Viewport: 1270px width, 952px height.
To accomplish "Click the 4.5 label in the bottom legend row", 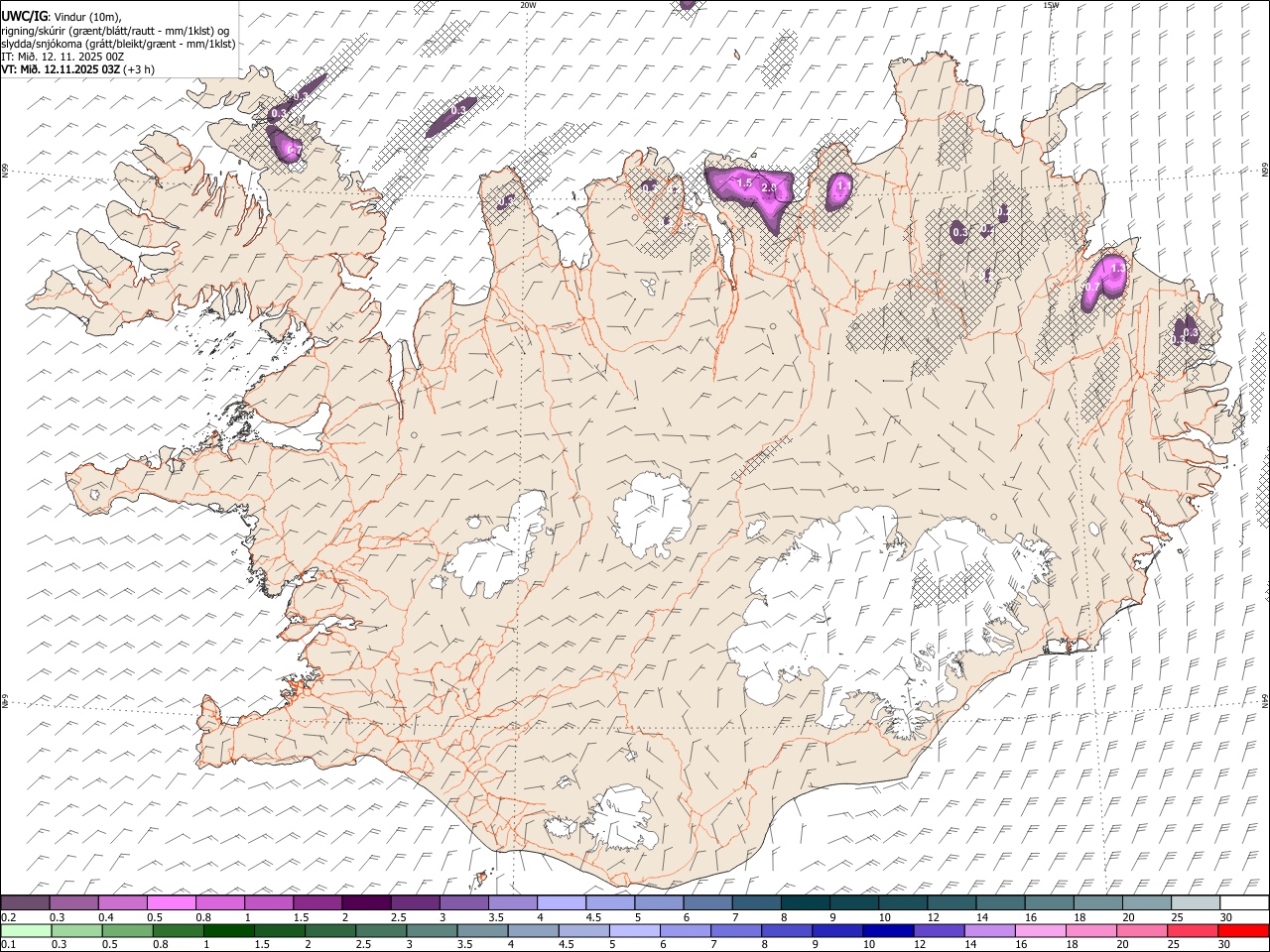I will pos(567,944).
